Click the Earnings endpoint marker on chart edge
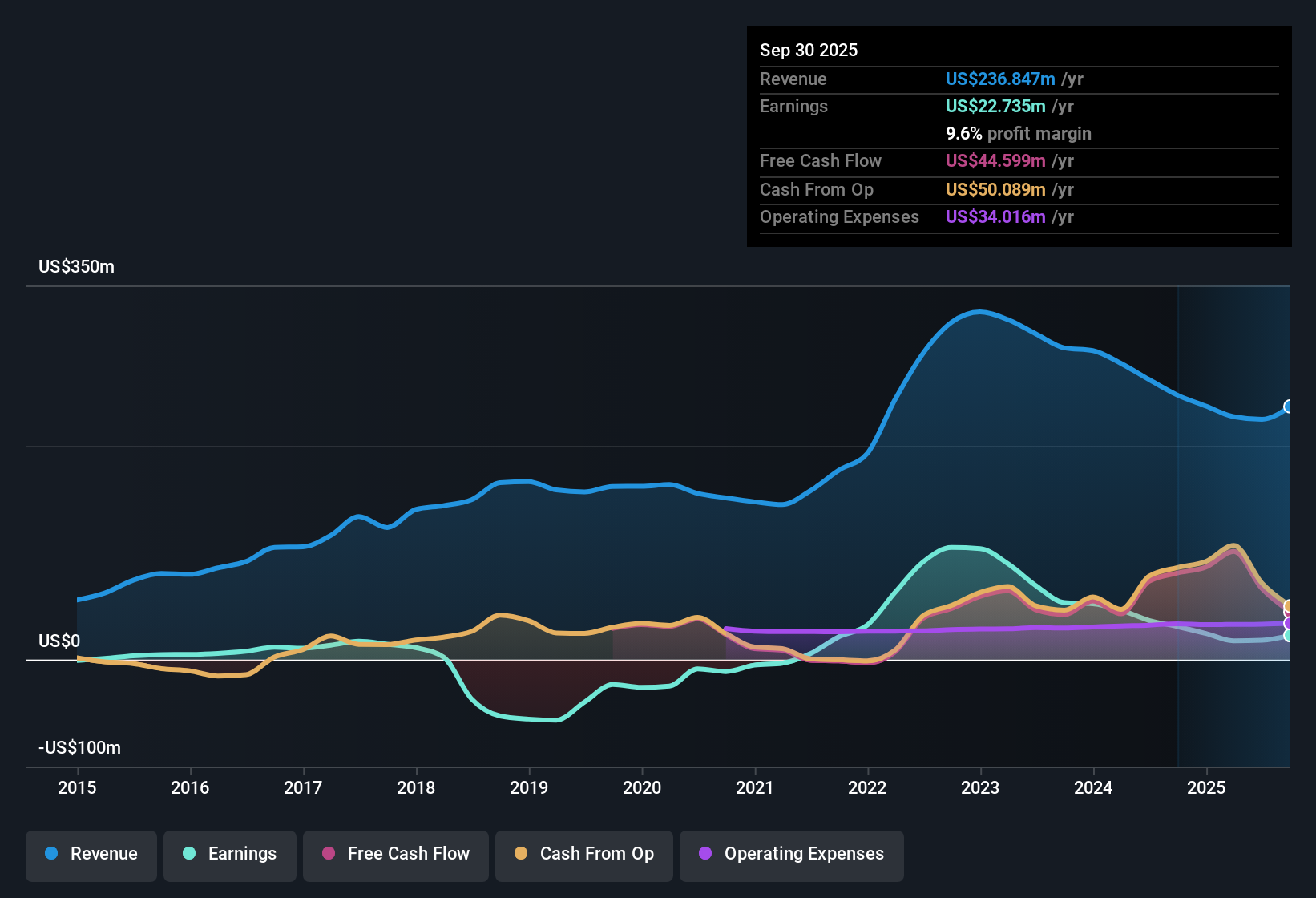Image resolution: width=1316 pixels, height=898 pixels. pyautogui.click(x=1289, y=636)
